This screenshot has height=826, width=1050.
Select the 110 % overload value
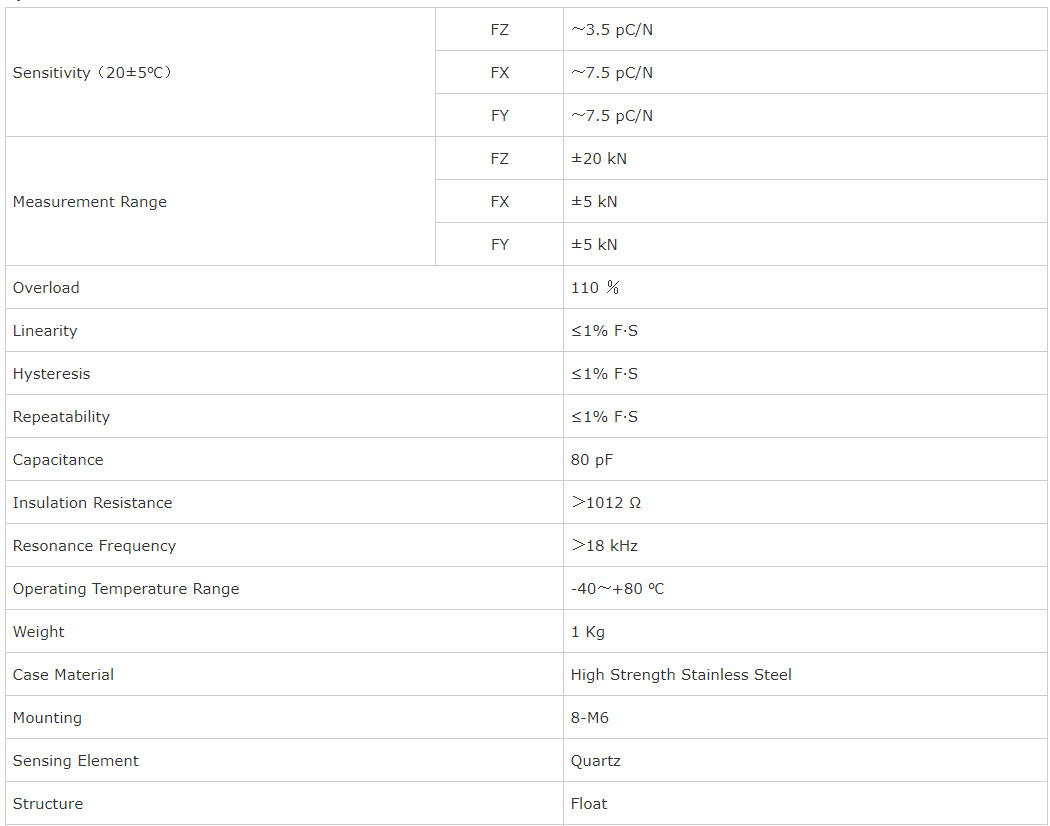pos(595,287)
